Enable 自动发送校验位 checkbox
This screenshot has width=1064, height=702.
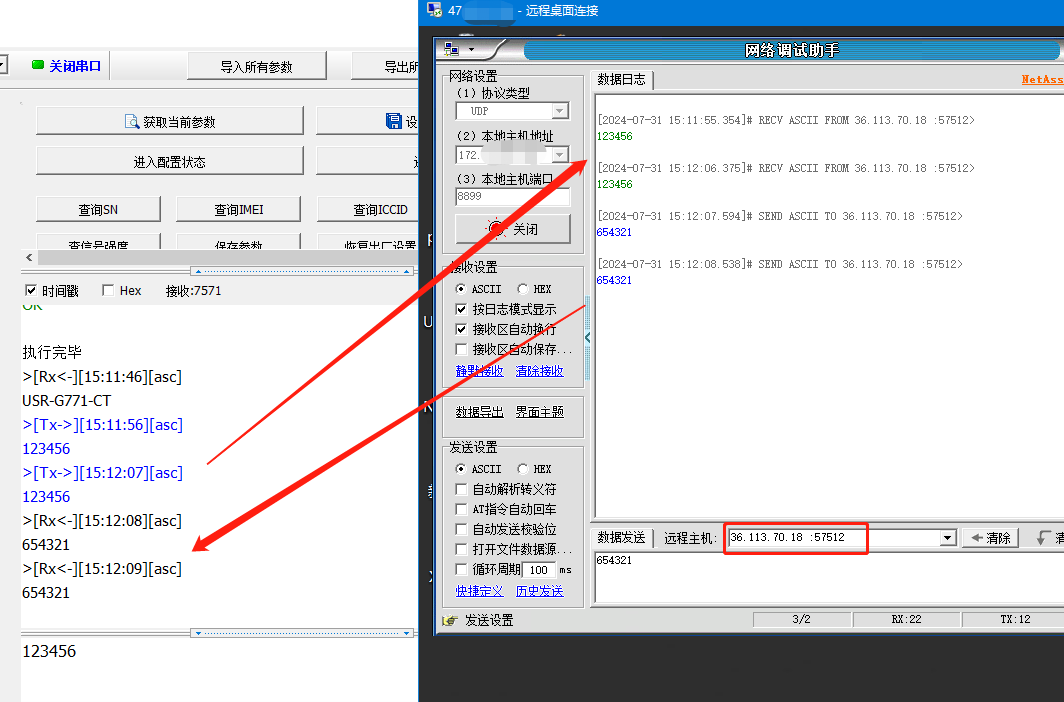tap(461, 529)
